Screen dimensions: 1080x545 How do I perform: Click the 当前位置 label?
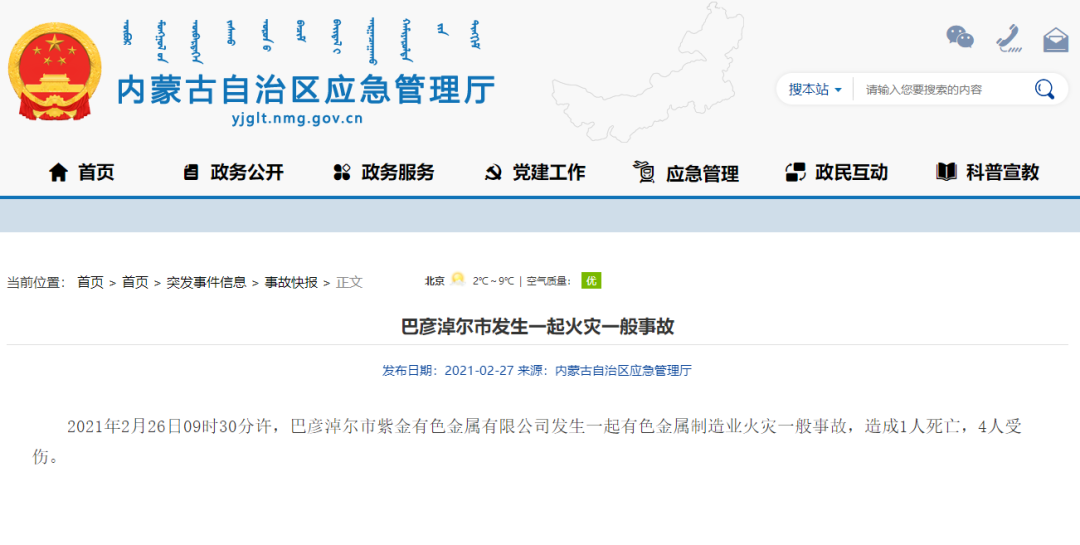click(x=36, y=282)
